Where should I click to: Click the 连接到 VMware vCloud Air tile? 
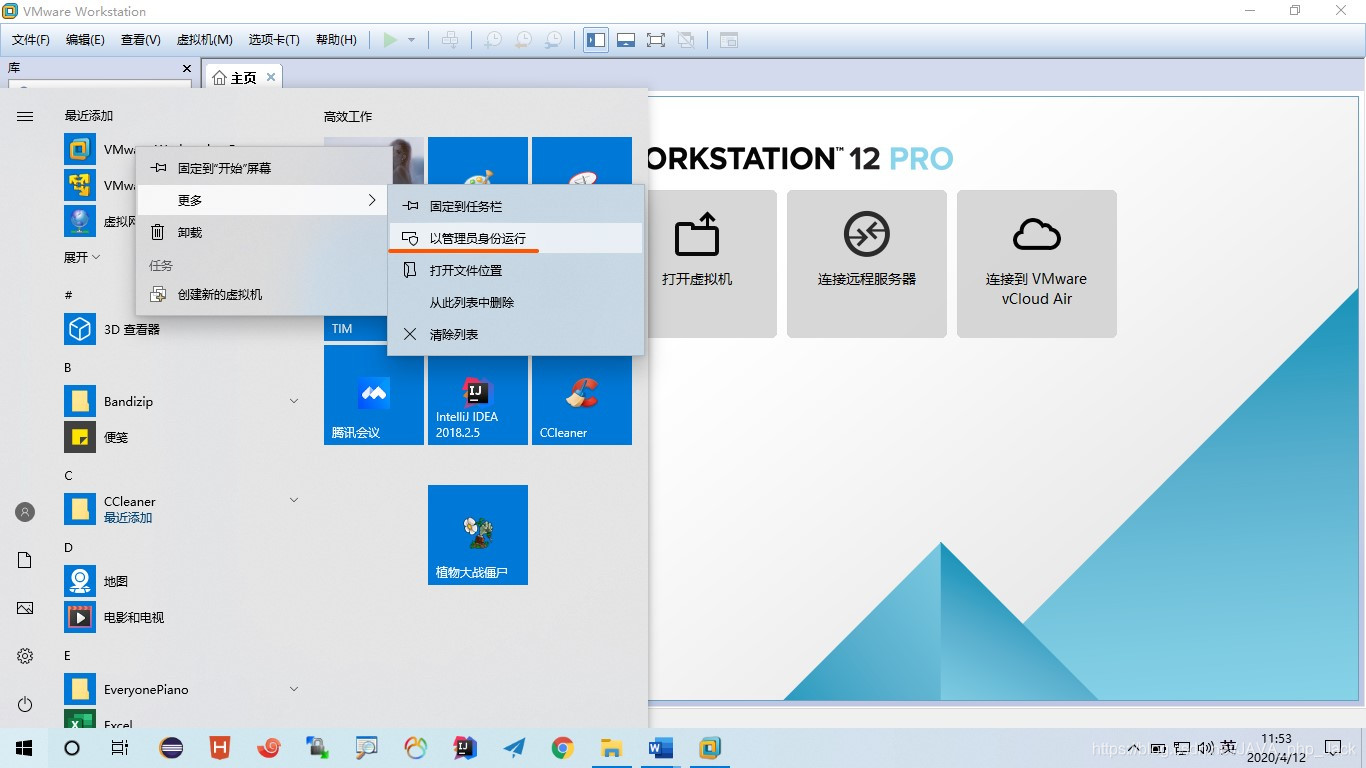(x=1037, y=263)
